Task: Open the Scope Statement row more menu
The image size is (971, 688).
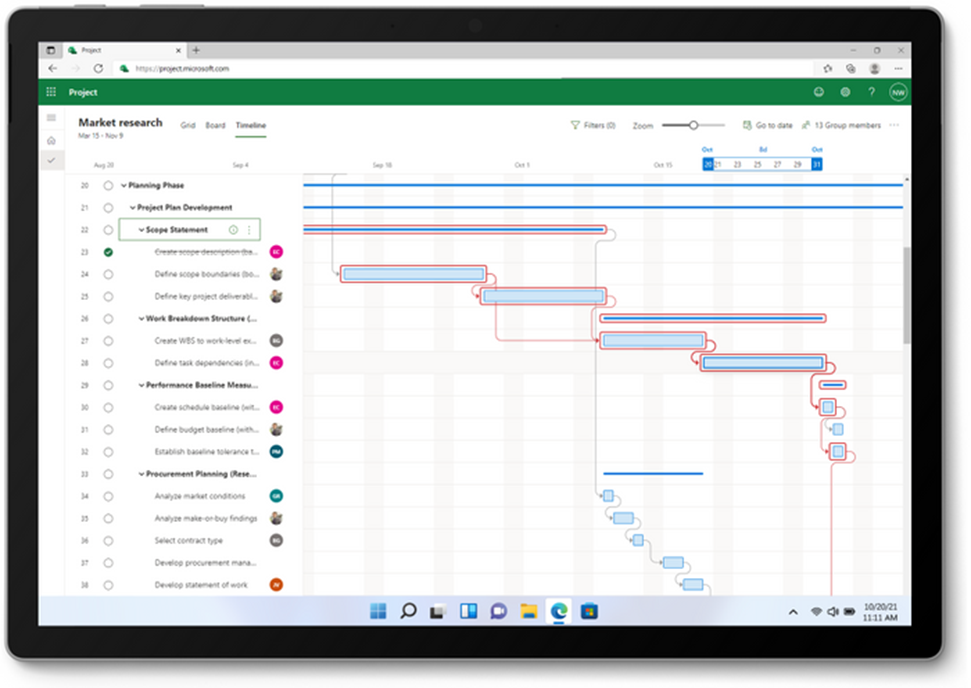Action: pos(249,230)
